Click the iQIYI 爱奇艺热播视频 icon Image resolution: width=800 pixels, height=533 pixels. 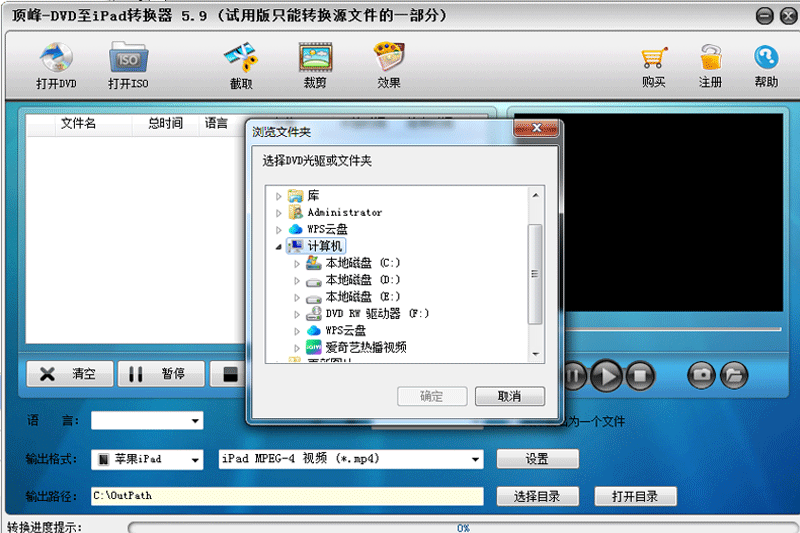click(x=314, y=347)
